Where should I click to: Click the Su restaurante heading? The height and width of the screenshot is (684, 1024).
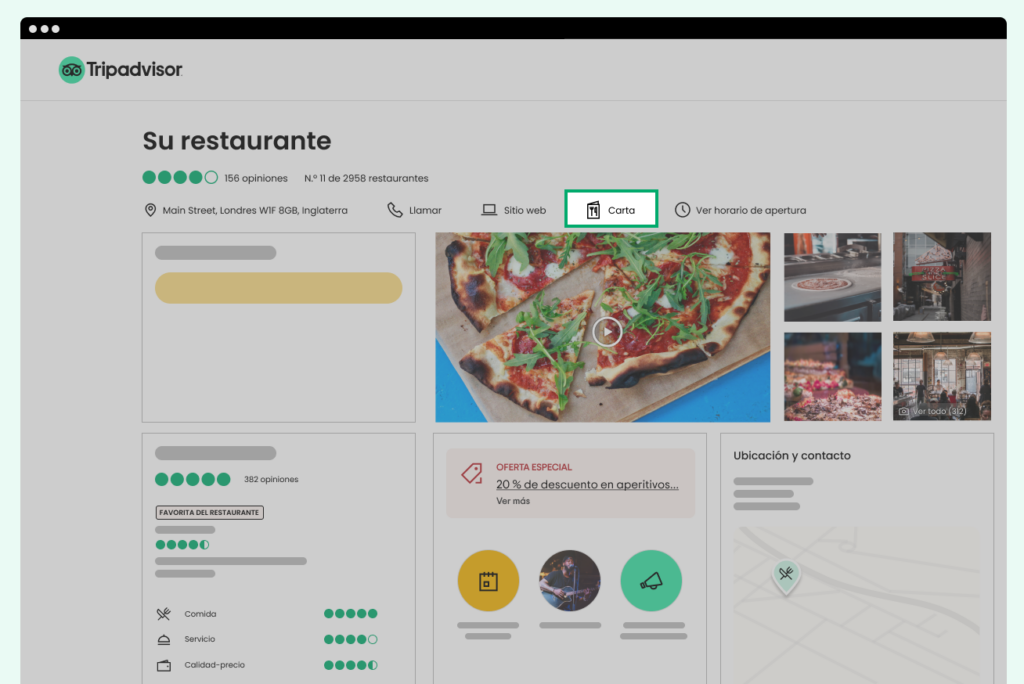click(x=237, y=140)
